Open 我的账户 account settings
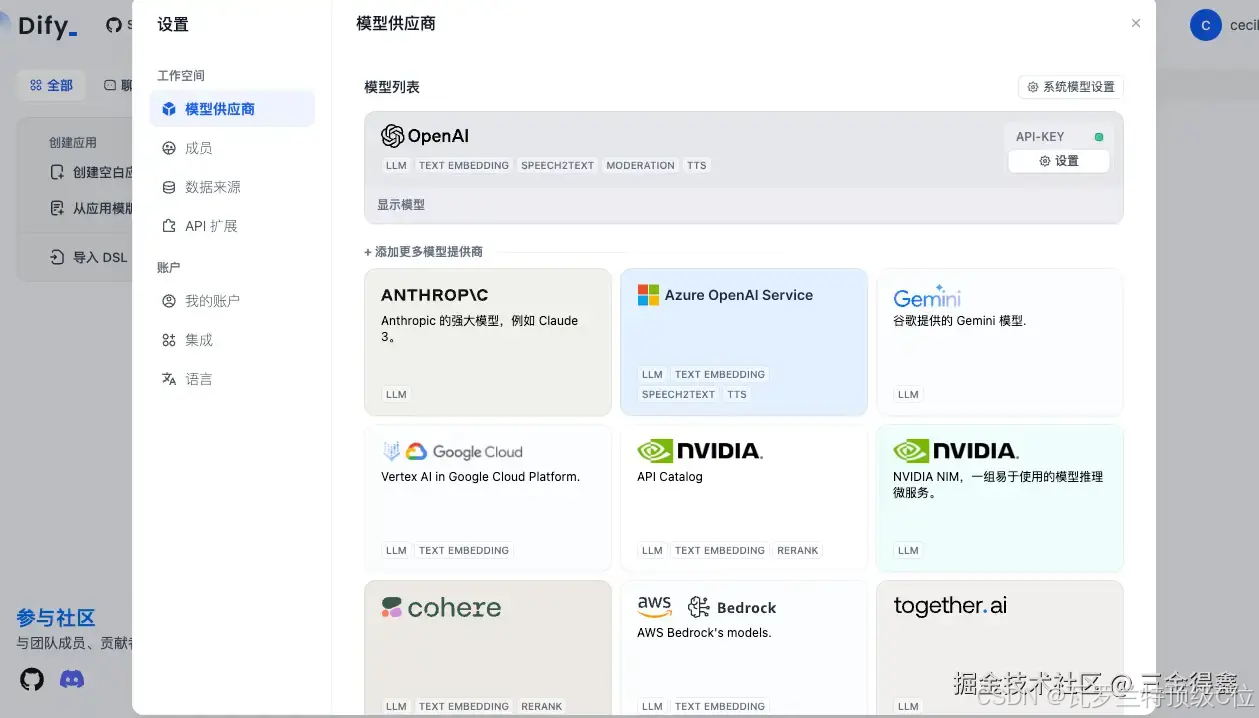The height and width of the screenshot is (718, 1259). point(232,301)
